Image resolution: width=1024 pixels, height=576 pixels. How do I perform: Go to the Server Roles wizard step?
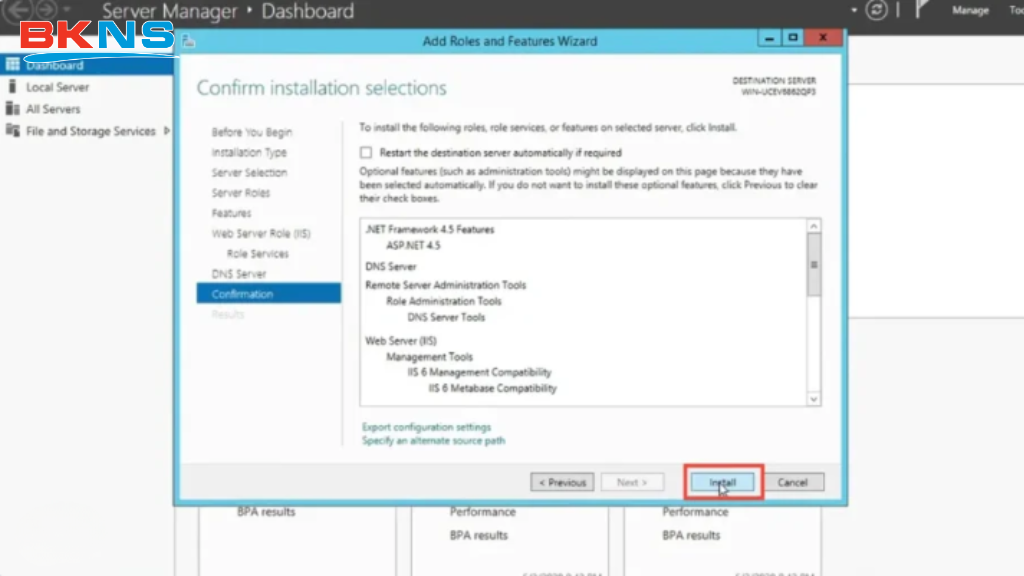click(241, 193)
